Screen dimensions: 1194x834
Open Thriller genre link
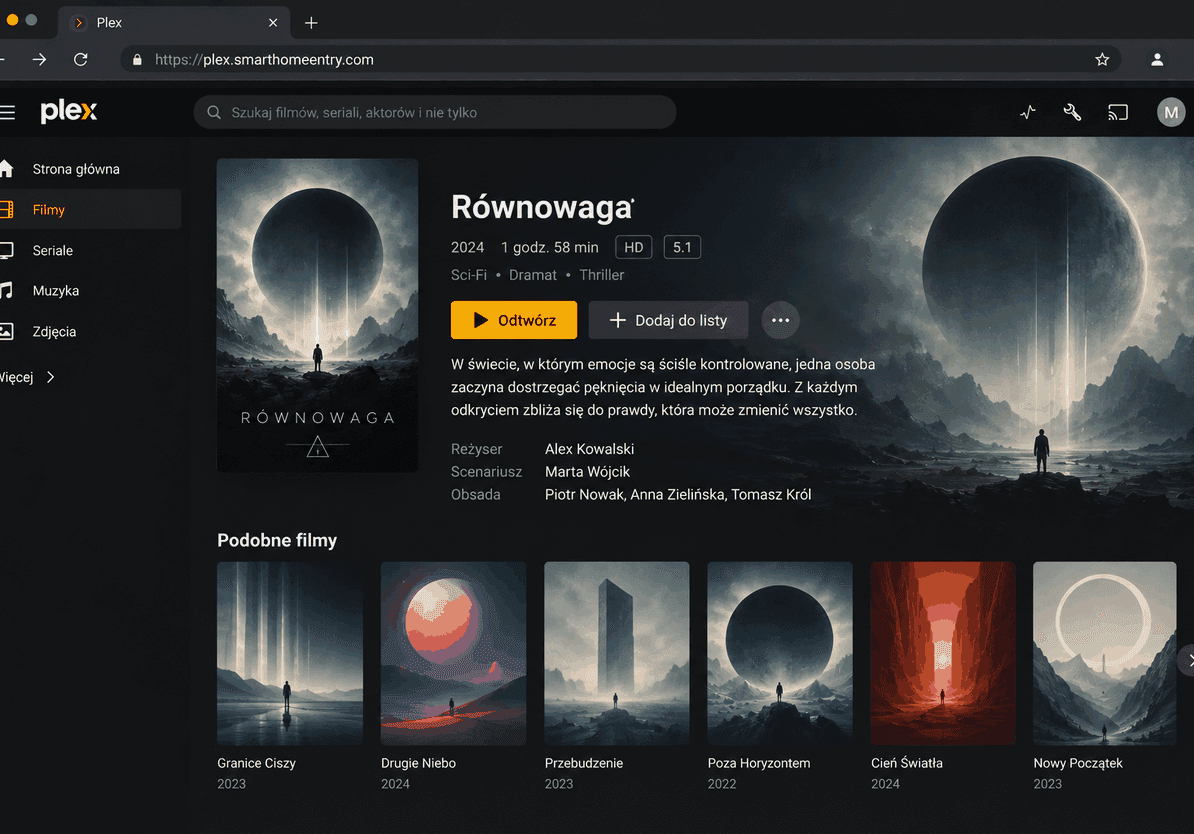602,275
